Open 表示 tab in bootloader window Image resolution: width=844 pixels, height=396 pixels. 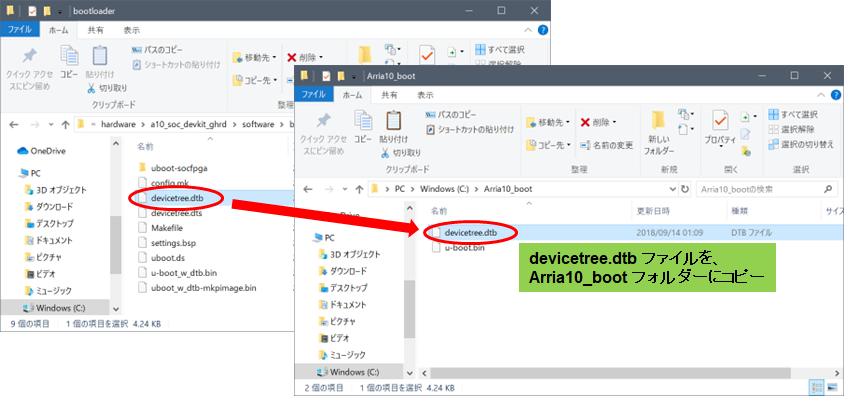click(x=131, y=31)
